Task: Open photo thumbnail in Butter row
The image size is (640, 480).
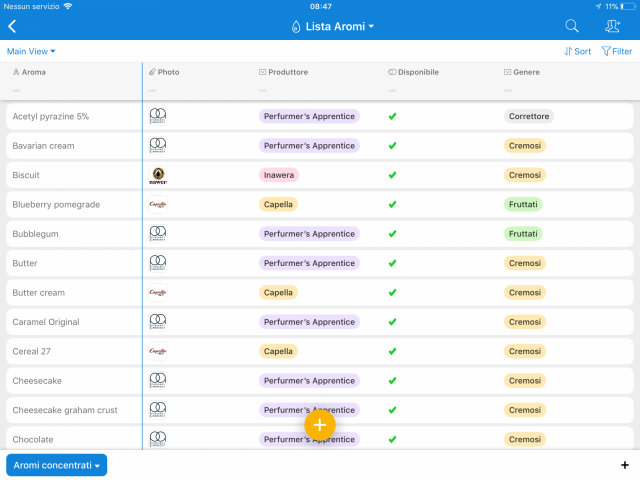Action: pyautogui.click(x=158, y=263)
